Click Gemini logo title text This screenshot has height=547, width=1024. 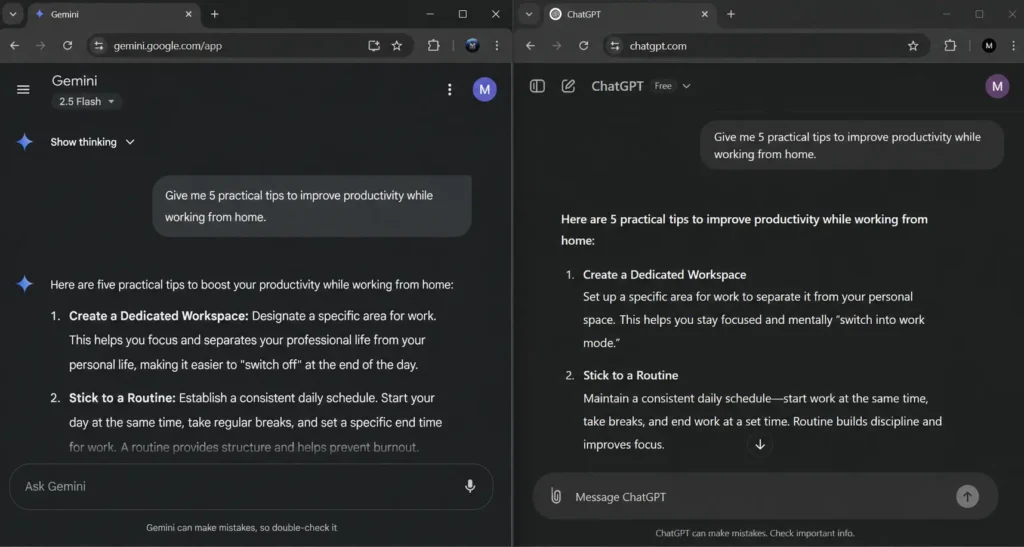click(74, 81)
